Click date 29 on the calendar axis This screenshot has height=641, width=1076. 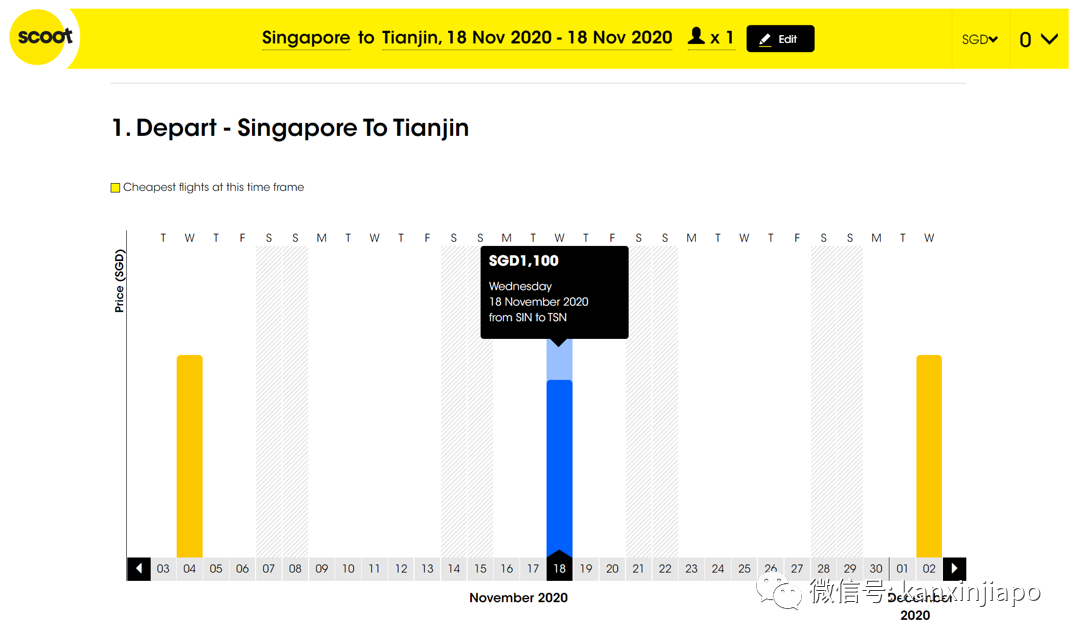pyautogui.click(x=850, y=568)
